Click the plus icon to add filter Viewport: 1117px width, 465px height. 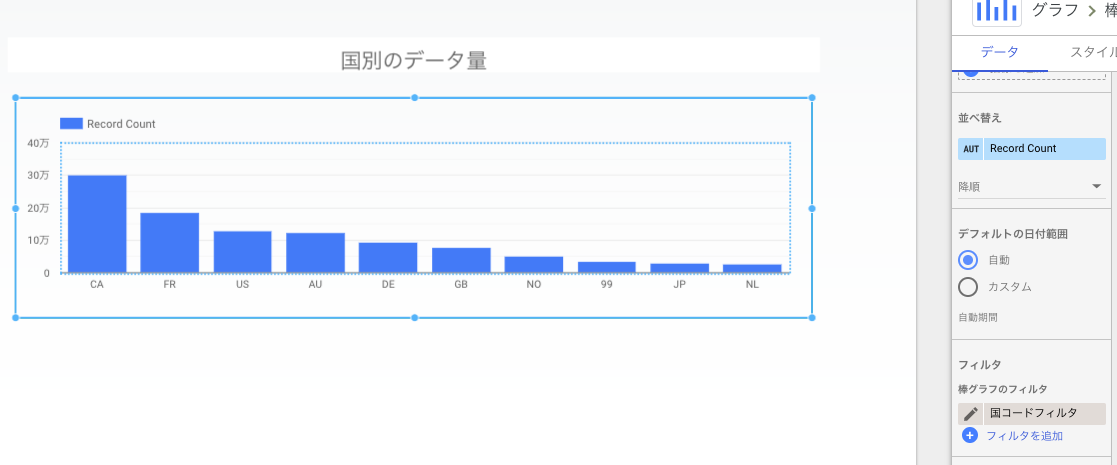tap(970, 435)
